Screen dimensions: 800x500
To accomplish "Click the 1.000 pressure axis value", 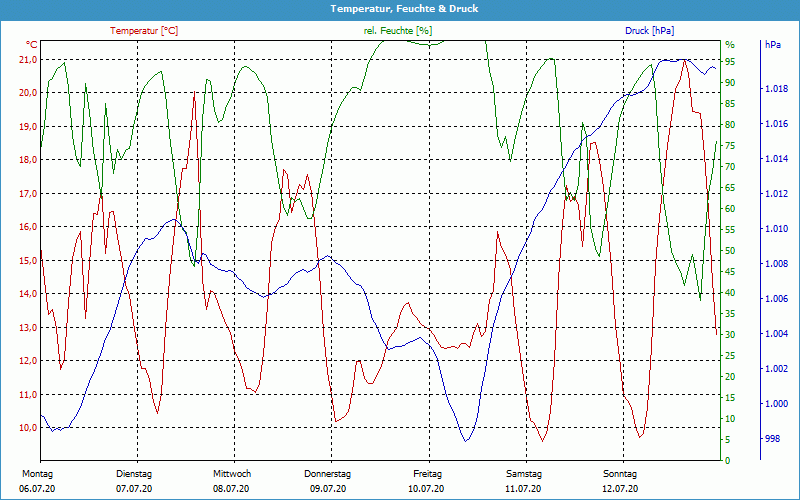I will (x=776, y=404).
